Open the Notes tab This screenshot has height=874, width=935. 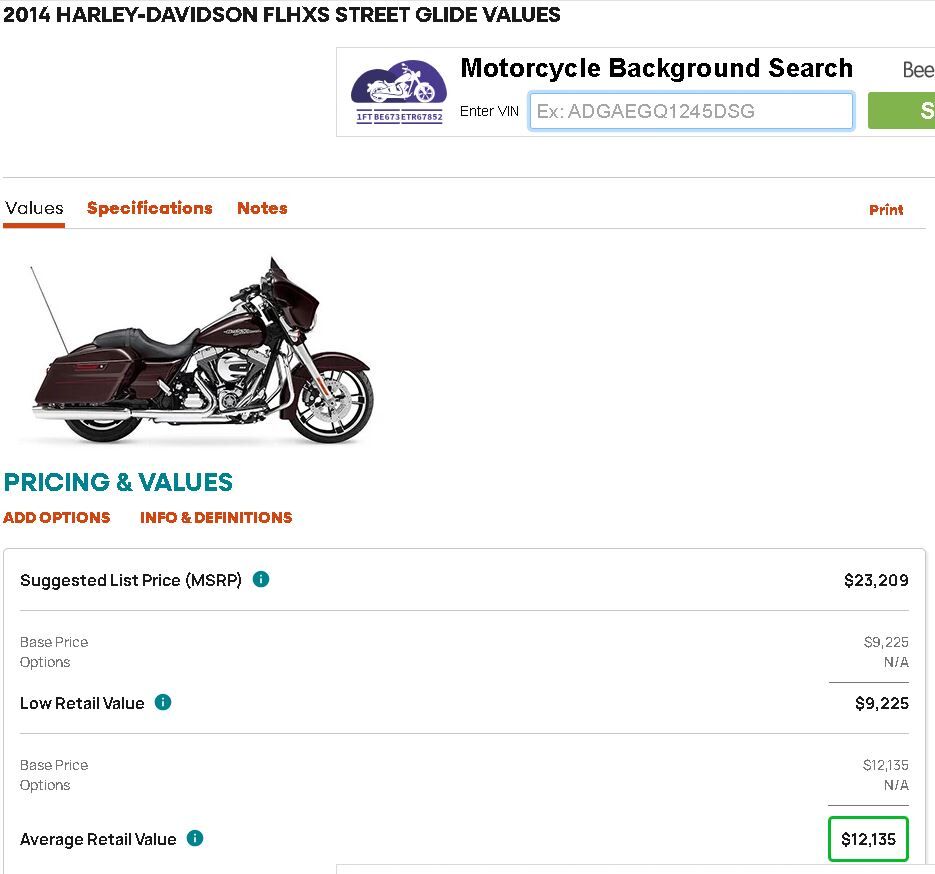pyautogui.click(x=262, y=208)
